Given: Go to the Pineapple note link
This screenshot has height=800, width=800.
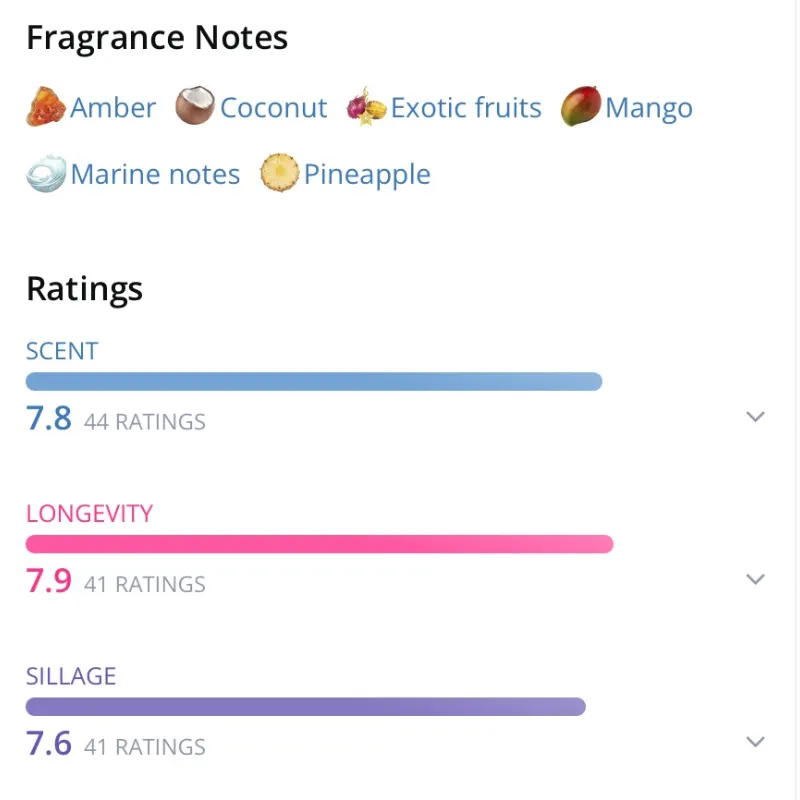Looking at the screenshot, I should [367, 175].
